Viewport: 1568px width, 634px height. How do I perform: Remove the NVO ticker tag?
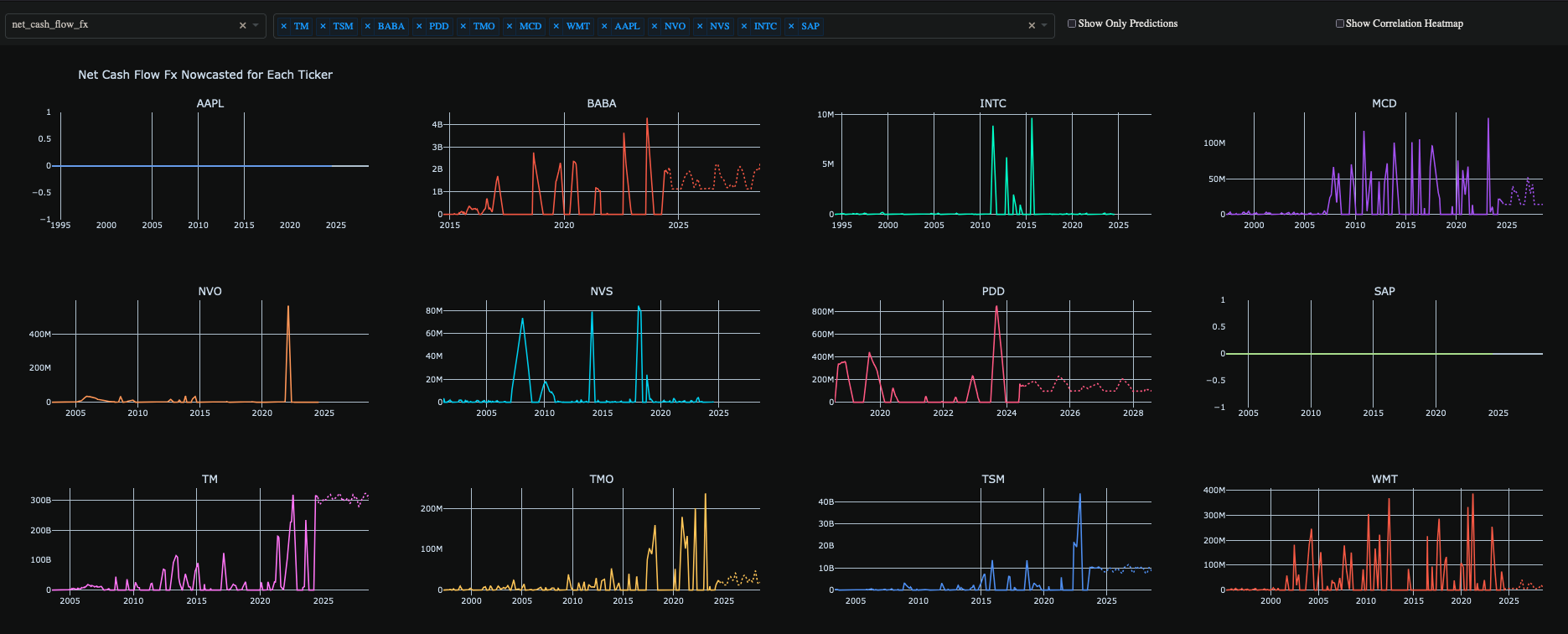[x=655, y=26]
